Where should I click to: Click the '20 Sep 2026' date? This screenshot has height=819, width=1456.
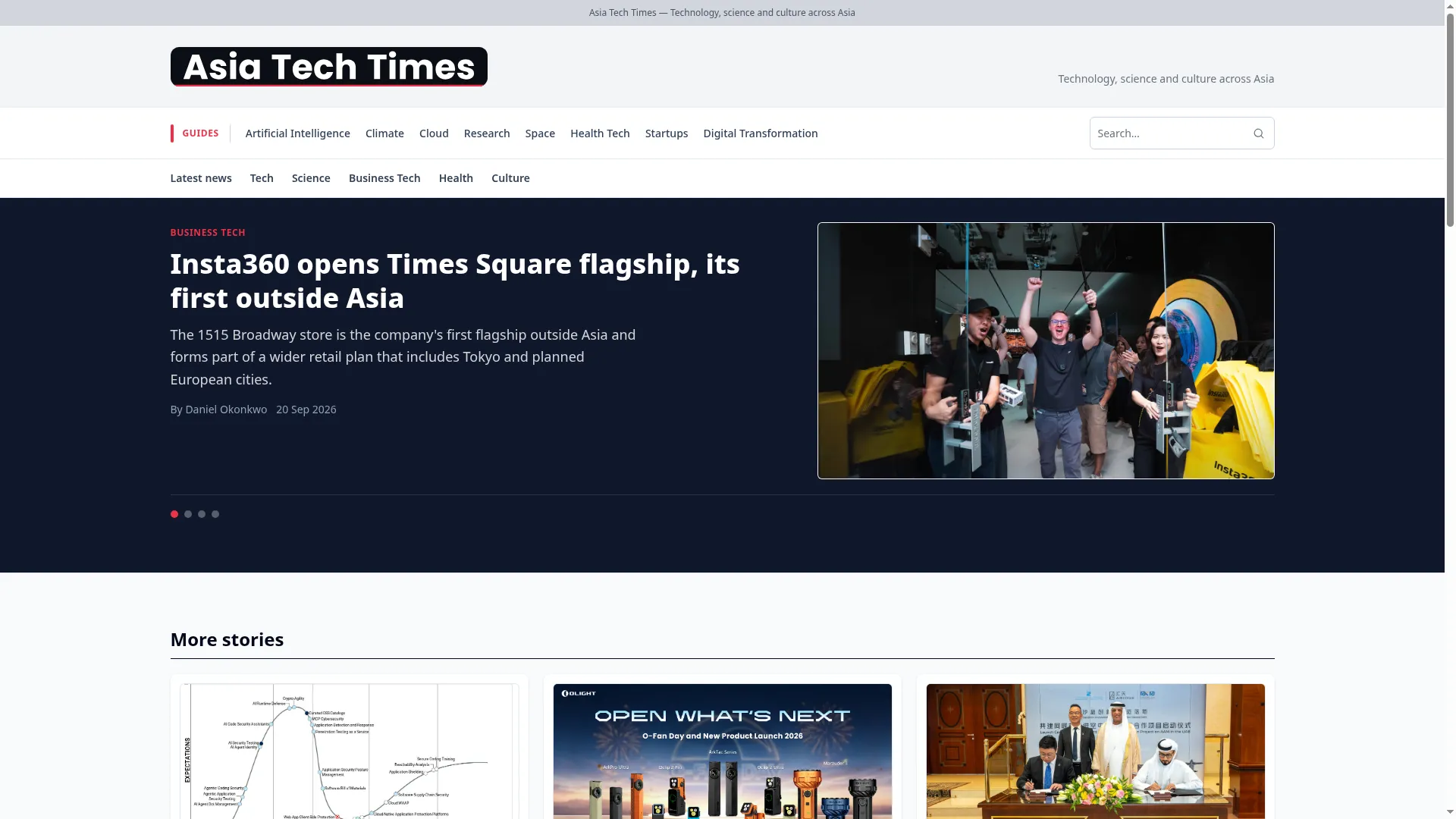click(x=306, y=409)
